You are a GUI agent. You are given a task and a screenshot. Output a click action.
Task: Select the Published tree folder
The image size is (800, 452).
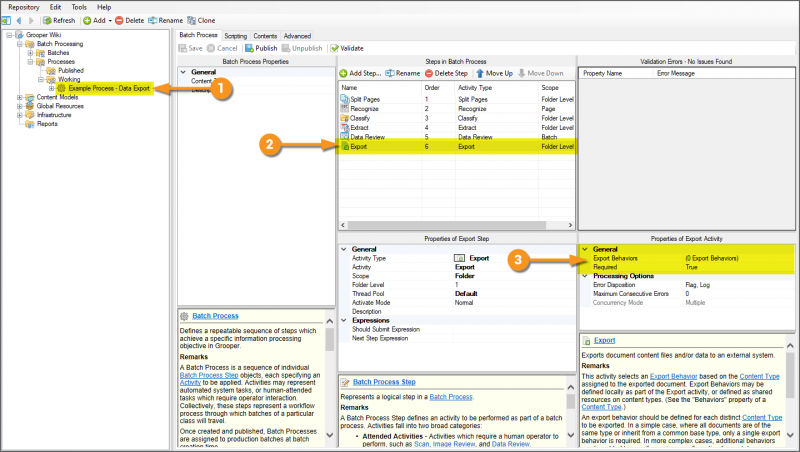tap(70, 70)
